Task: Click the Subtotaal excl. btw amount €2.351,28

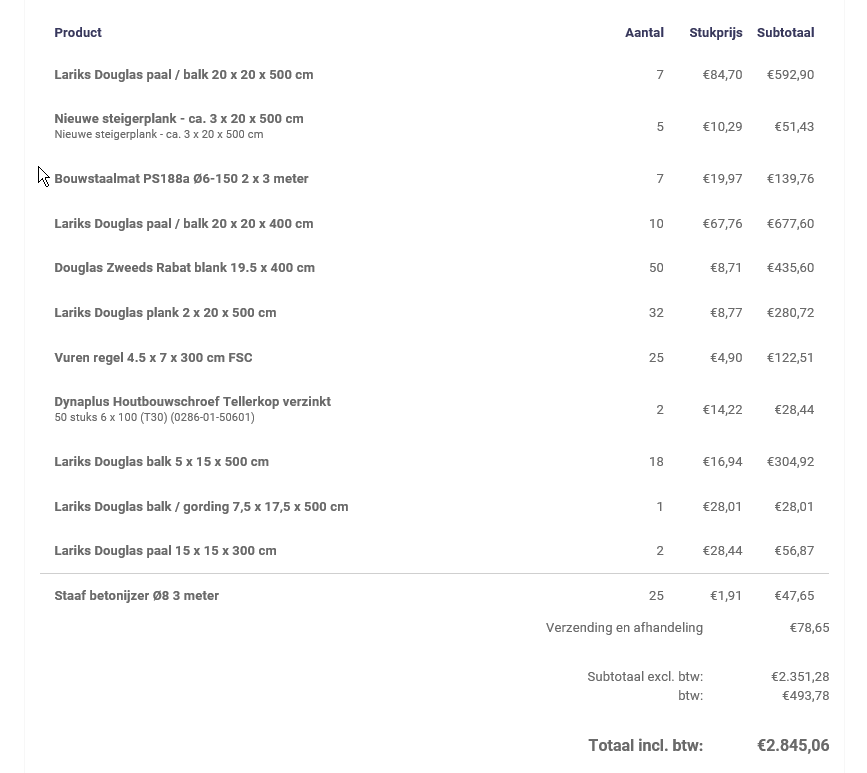Action: click(x=800, y=677)
